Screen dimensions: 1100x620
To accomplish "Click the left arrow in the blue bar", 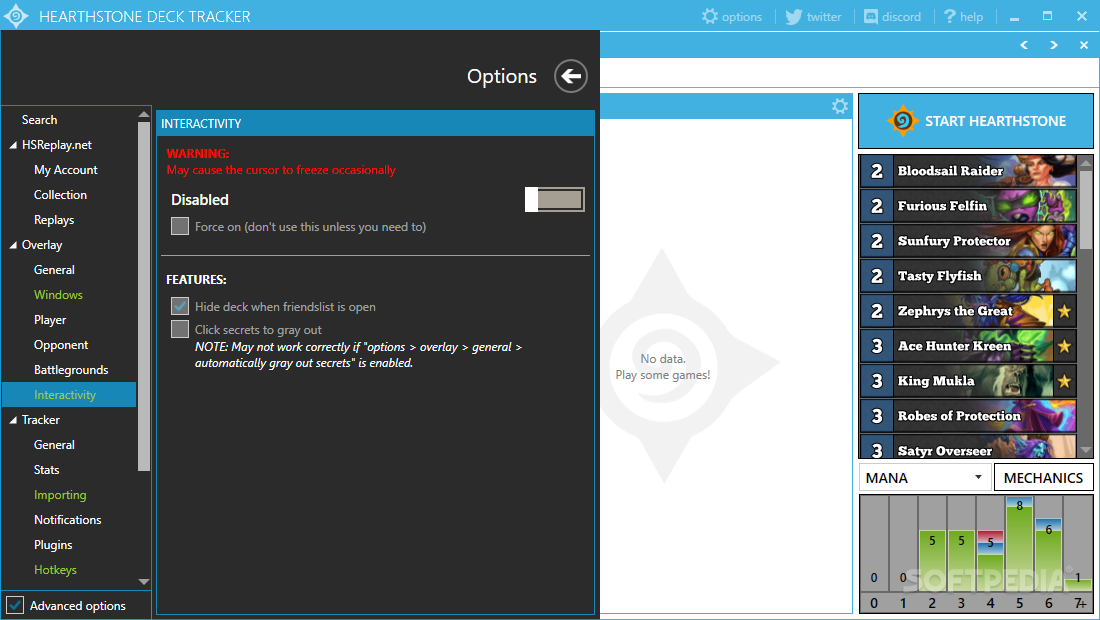I will click(x=1024, y=45).
